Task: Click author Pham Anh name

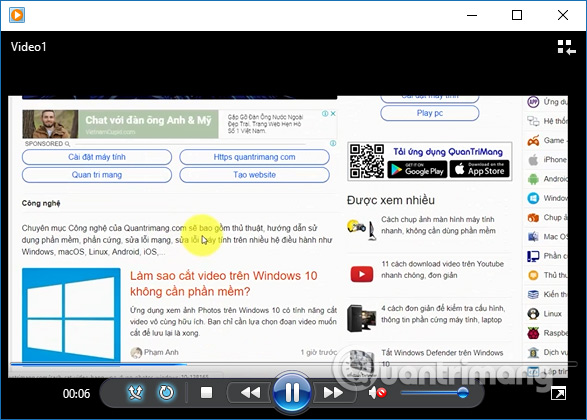Action: 161,352
